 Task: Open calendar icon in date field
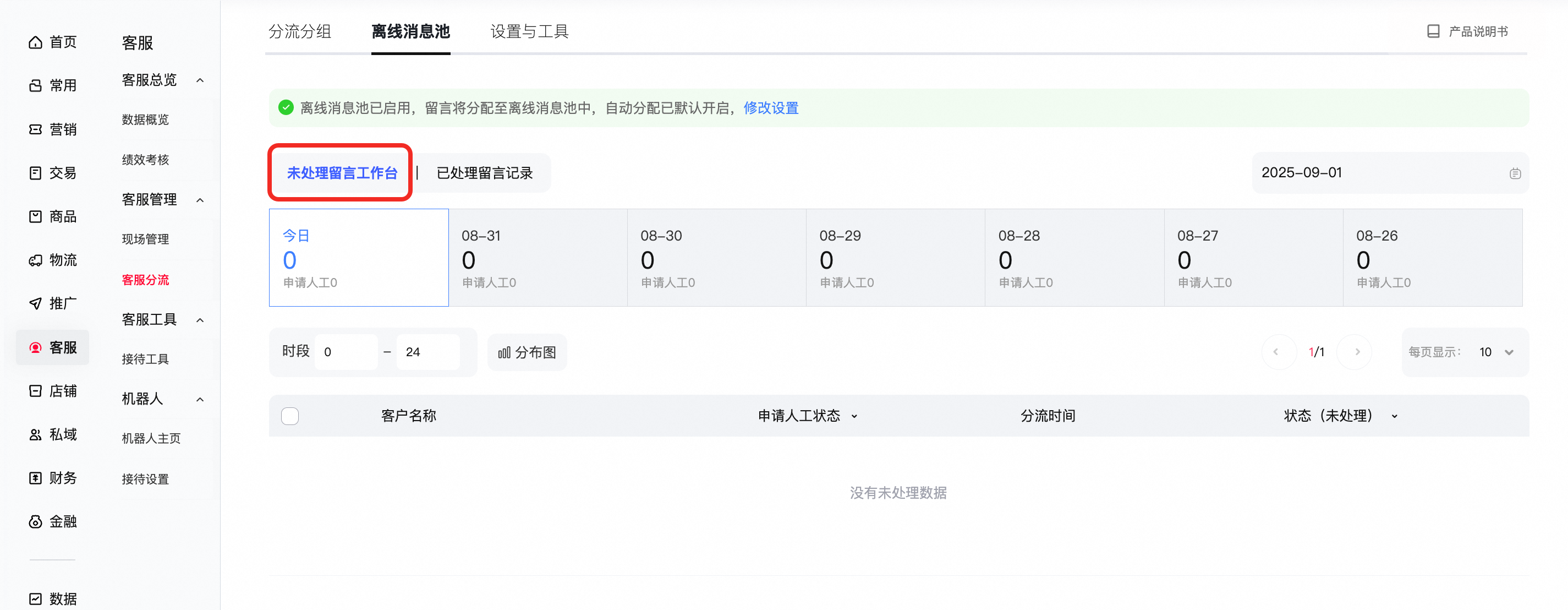point(1515,173)
